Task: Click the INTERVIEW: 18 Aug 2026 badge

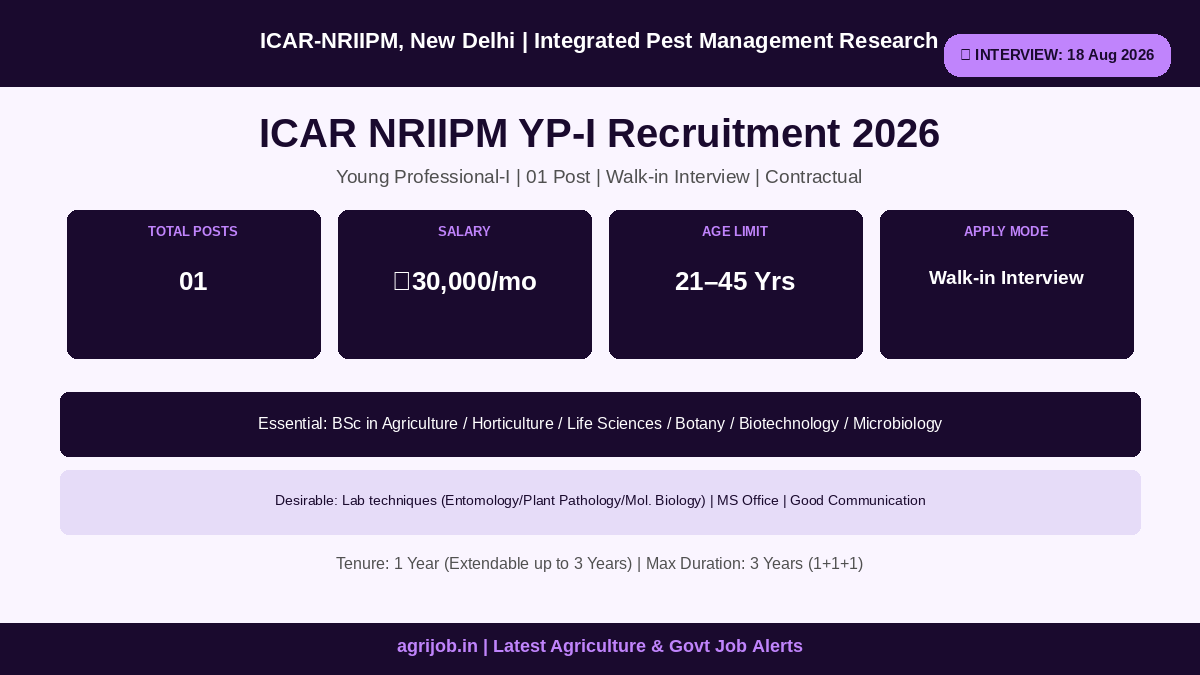Action: point(1057,55)
